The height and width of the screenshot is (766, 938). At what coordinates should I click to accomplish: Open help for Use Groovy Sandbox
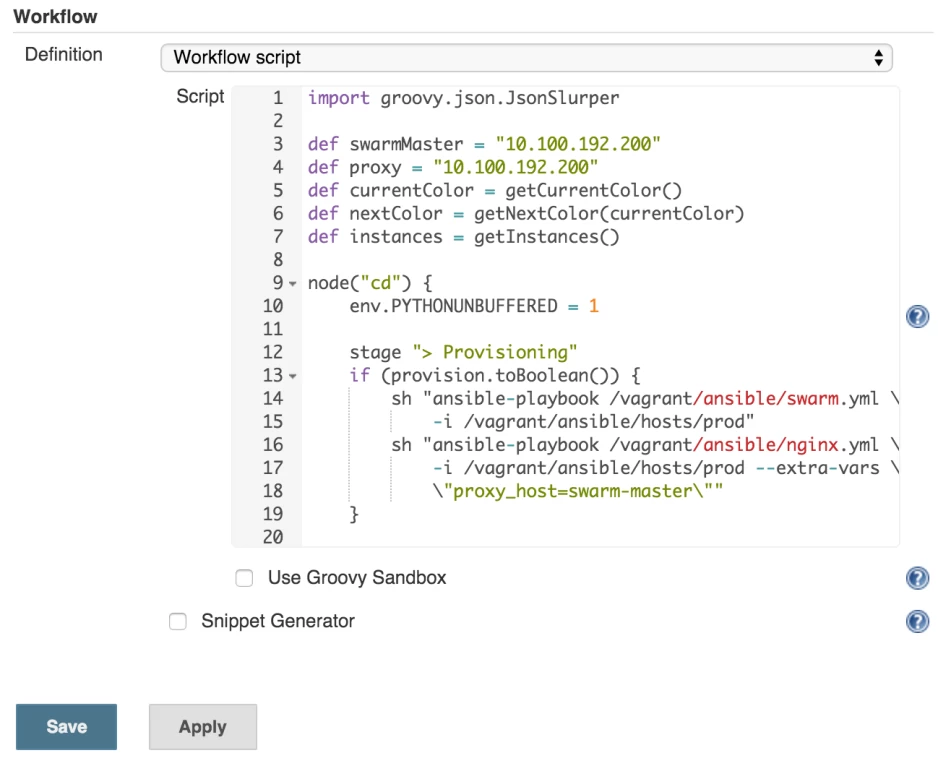pos(917,578)
